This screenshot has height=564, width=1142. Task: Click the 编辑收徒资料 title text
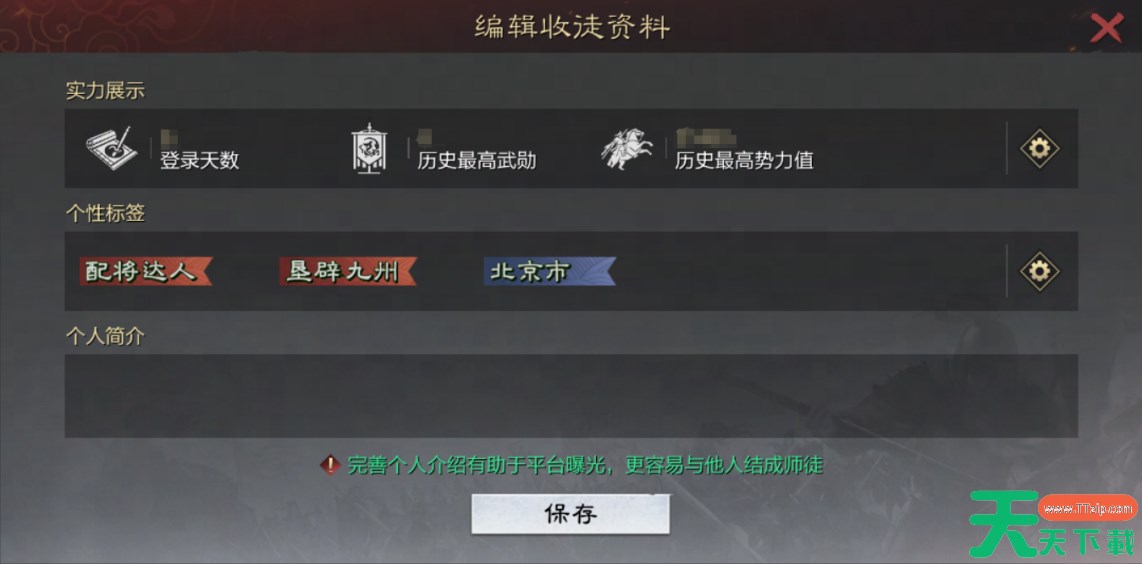click(572, 28)
